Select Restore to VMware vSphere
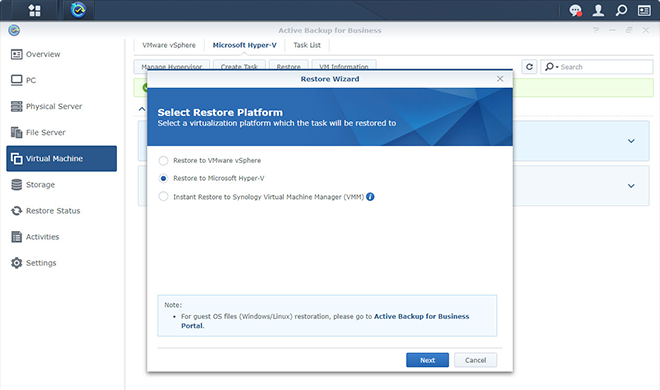 coord(163,160)
